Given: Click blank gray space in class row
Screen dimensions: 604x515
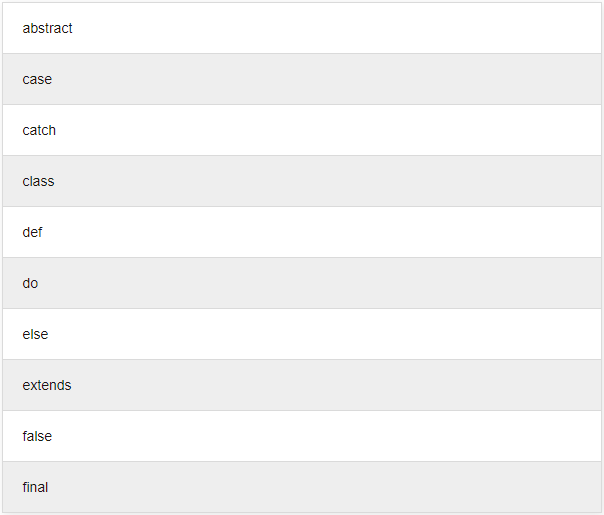Looking at the screenshot, I should [327, 181].
